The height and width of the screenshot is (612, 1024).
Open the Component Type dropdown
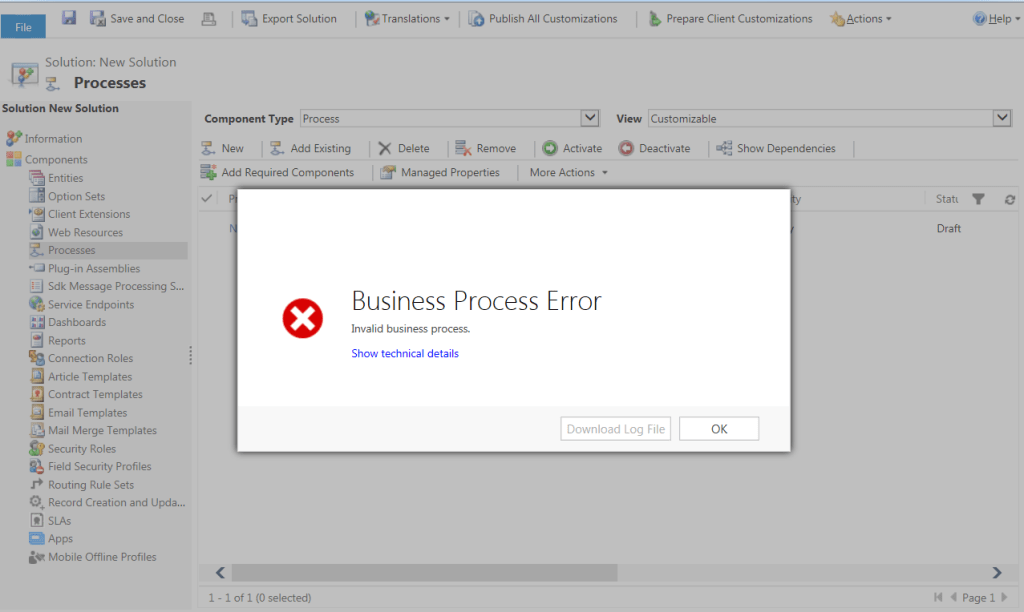click(589, 118)
